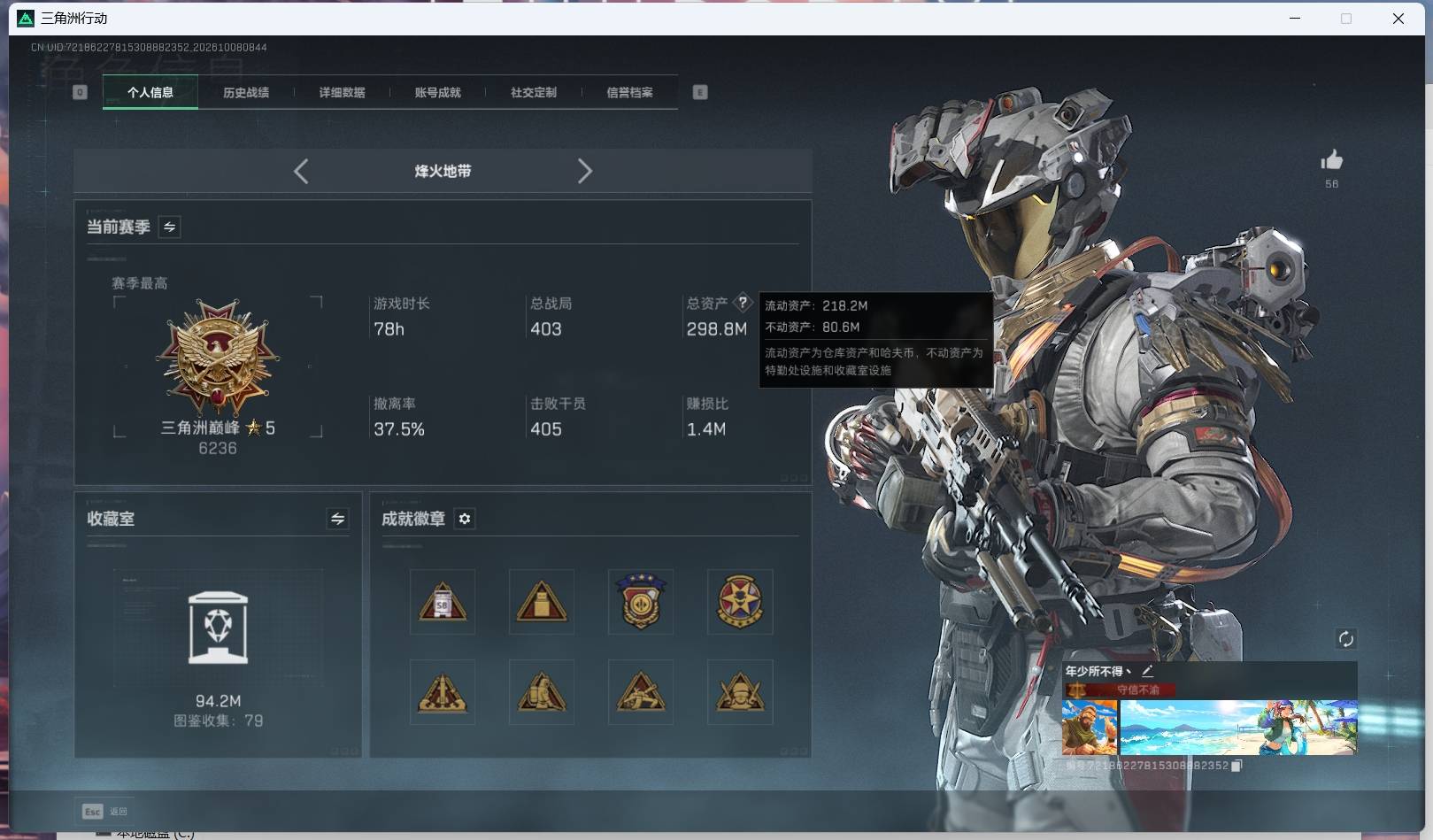The width and height of the screenshot is (1433, 840).
Task: Click the 撤离率 value 37.5%
Action: pos(399,429)
